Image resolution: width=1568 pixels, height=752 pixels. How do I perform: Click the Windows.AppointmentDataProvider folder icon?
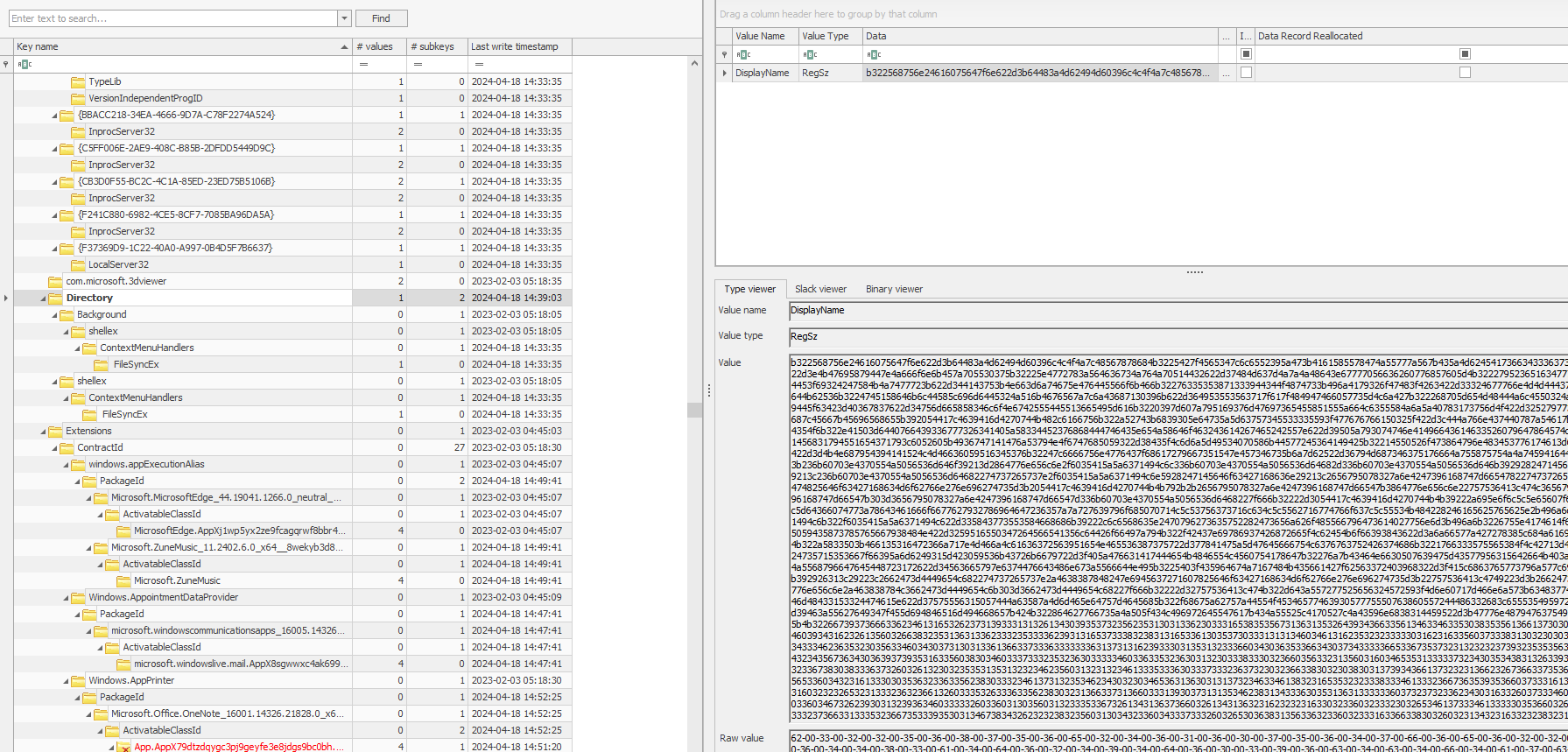78,597
